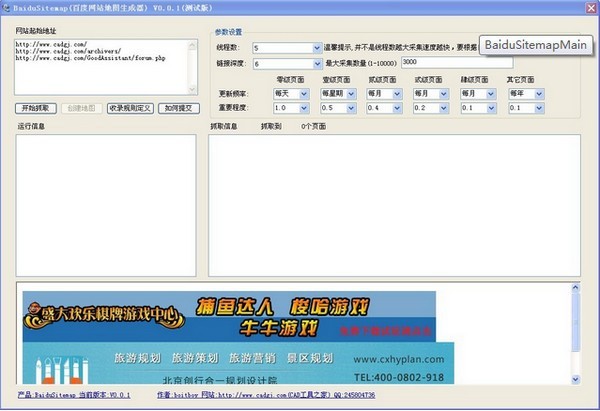Open the 产品:BaiduSitemap 当前版本 link
600x411 pixels.
[x=74, y=395]
